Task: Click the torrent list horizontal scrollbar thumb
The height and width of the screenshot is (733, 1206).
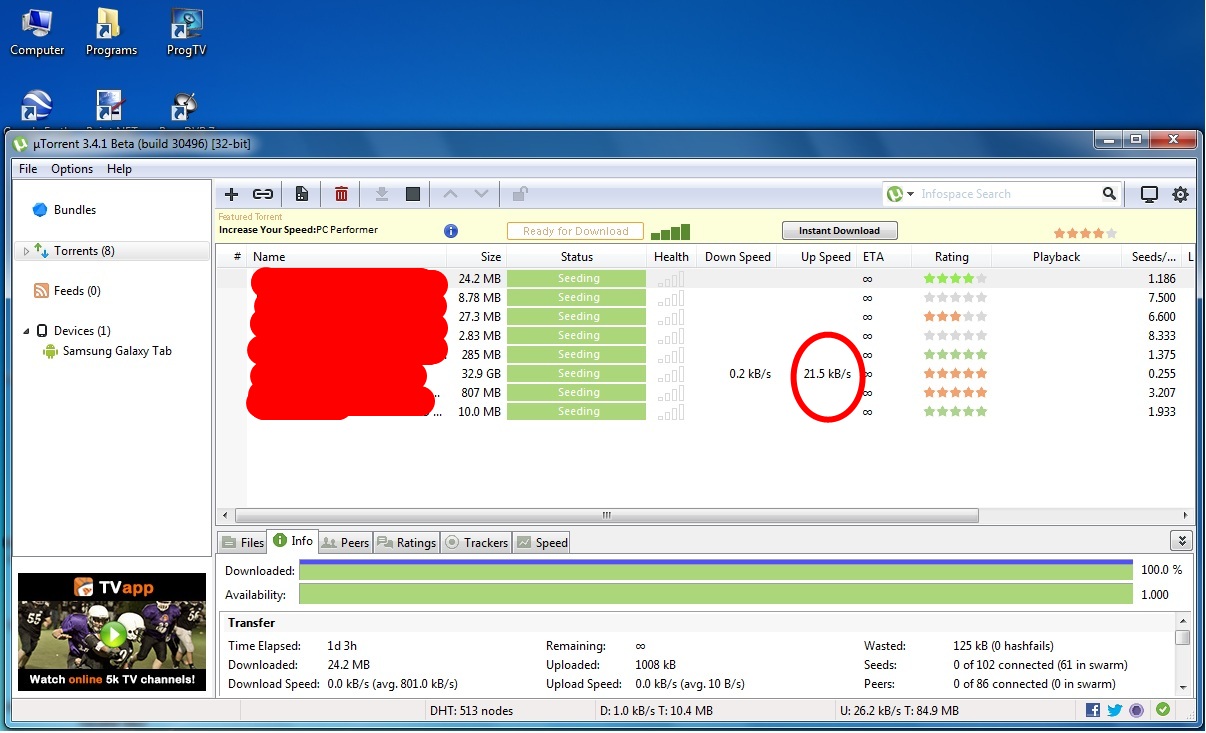Action: point(606,515)
